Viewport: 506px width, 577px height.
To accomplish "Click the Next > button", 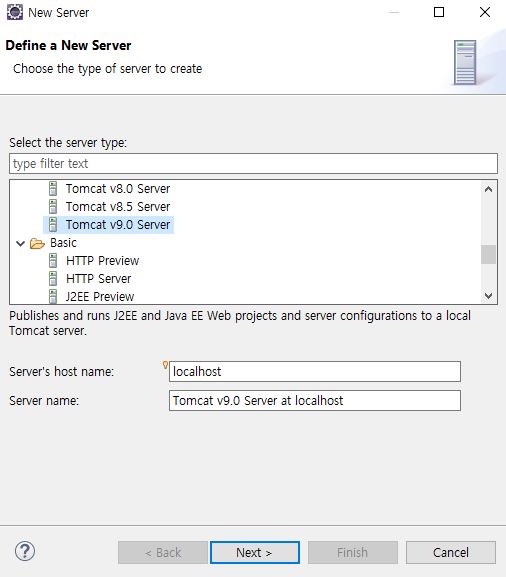I will point(255,552).
